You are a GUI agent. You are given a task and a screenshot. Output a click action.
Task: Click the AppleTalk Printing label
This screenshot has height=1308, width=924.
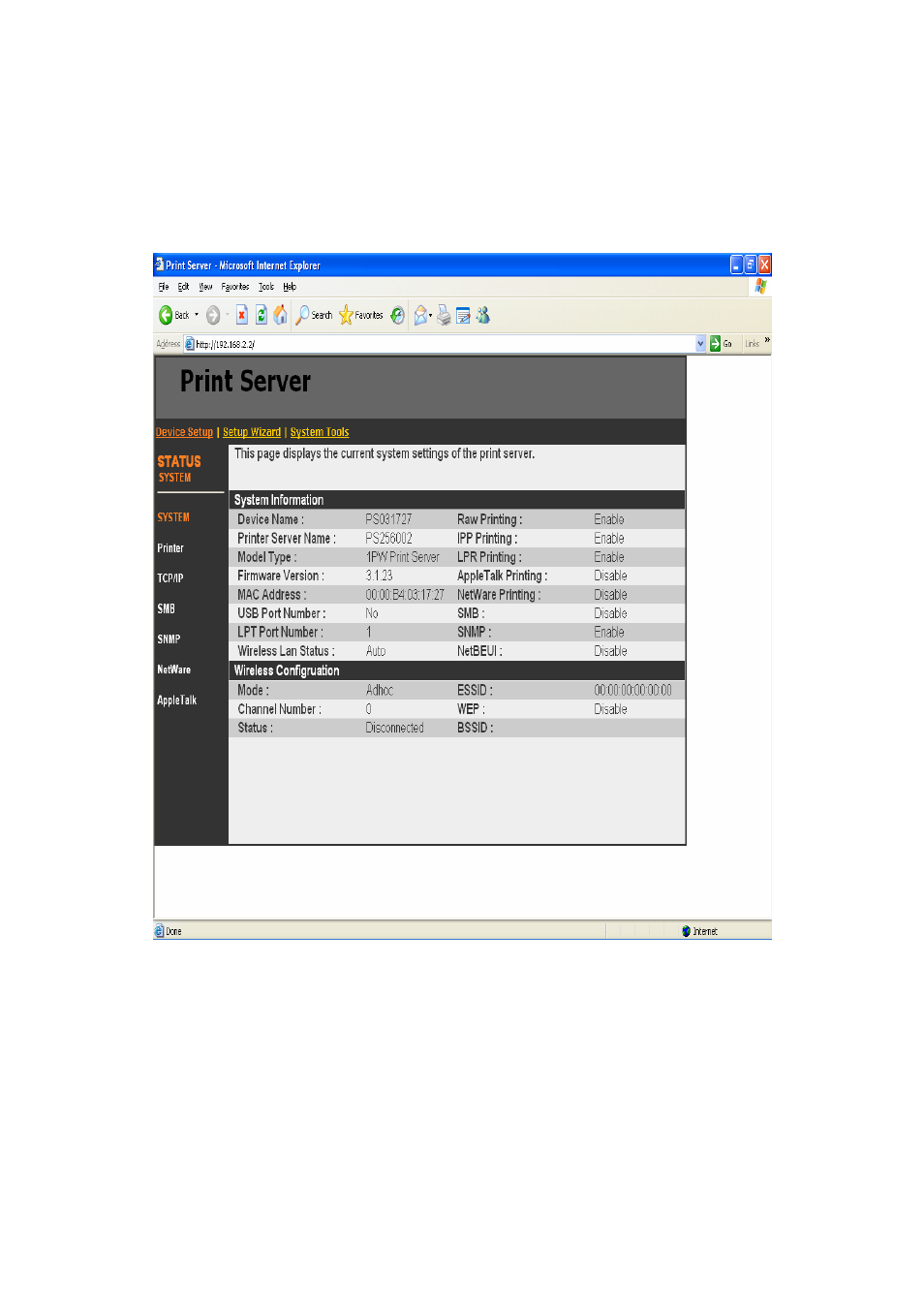[x=502, y=576]
